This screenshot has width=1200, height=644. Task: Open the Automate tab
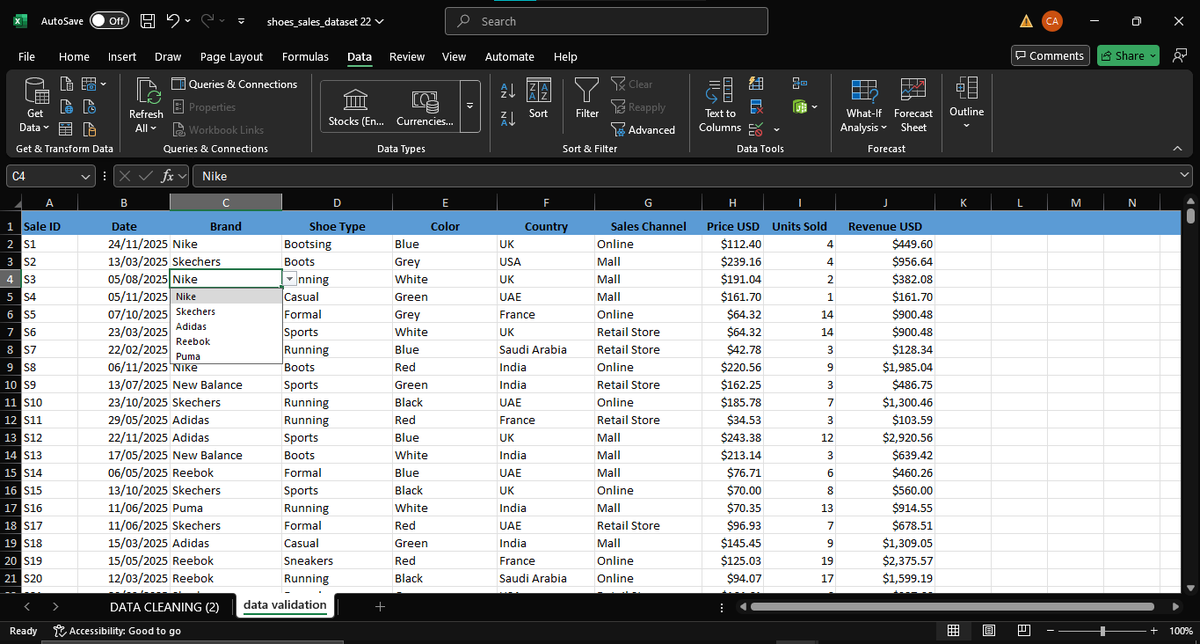[x=509, y=57]
